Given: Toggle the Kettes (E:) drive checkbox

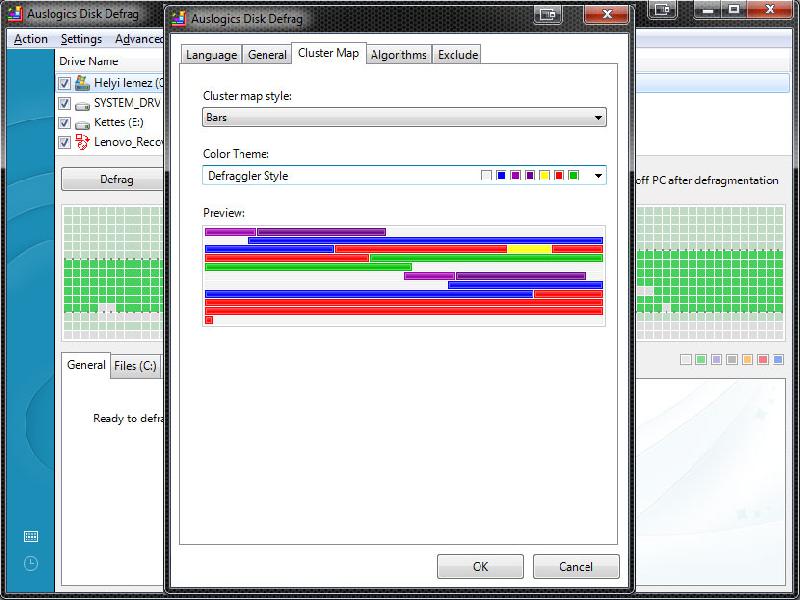Looking at the screenshot, I should pos(64,123).
